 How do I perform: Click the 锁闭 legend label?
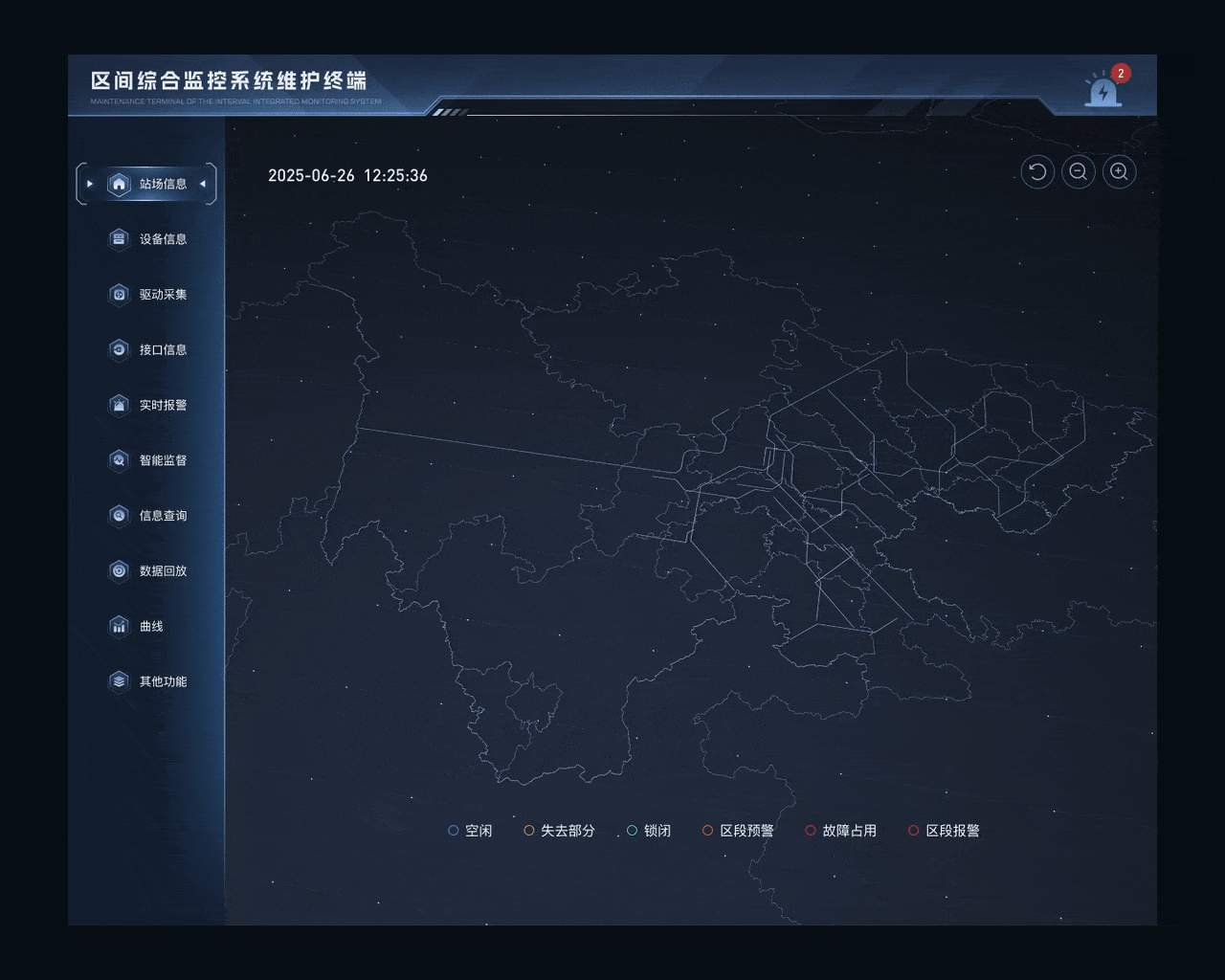coord(657,831)
